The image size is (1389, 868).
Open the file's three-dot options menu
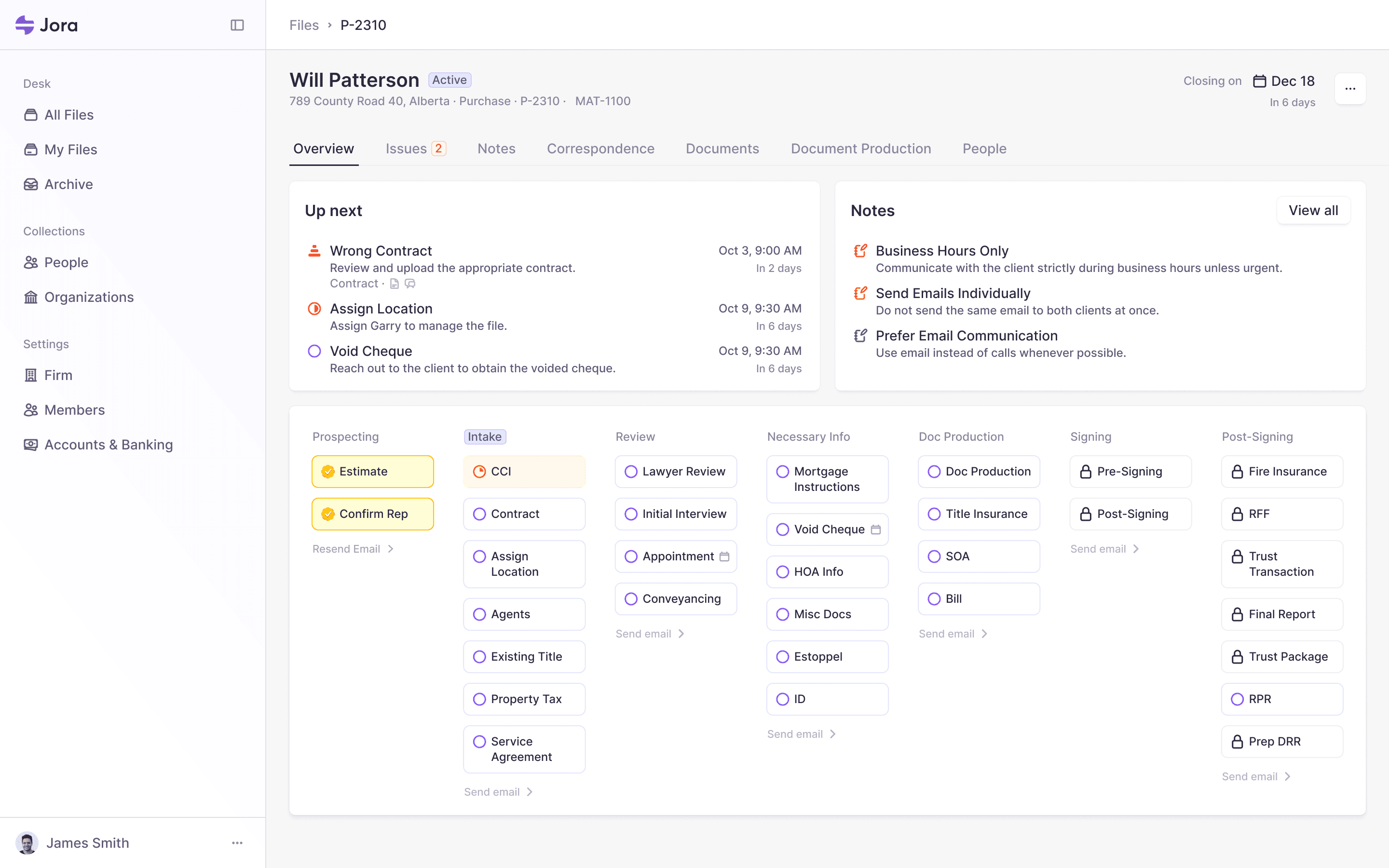tap(1350, 88)
